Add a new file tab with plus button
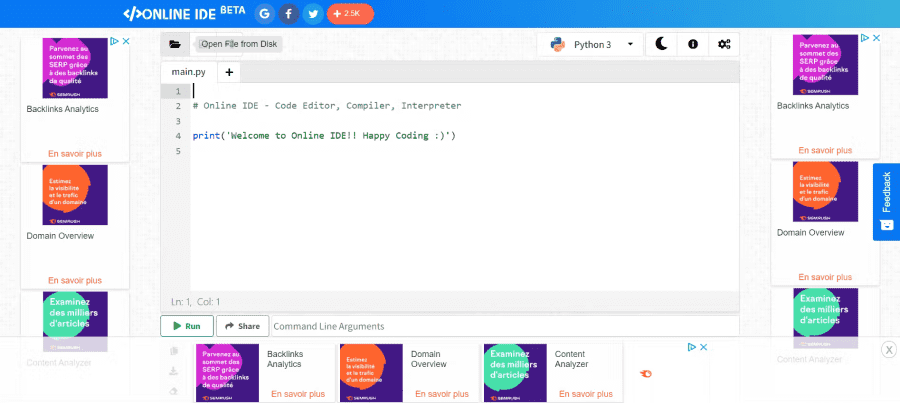This screenshot has height=403, width=900. (229, 72)
